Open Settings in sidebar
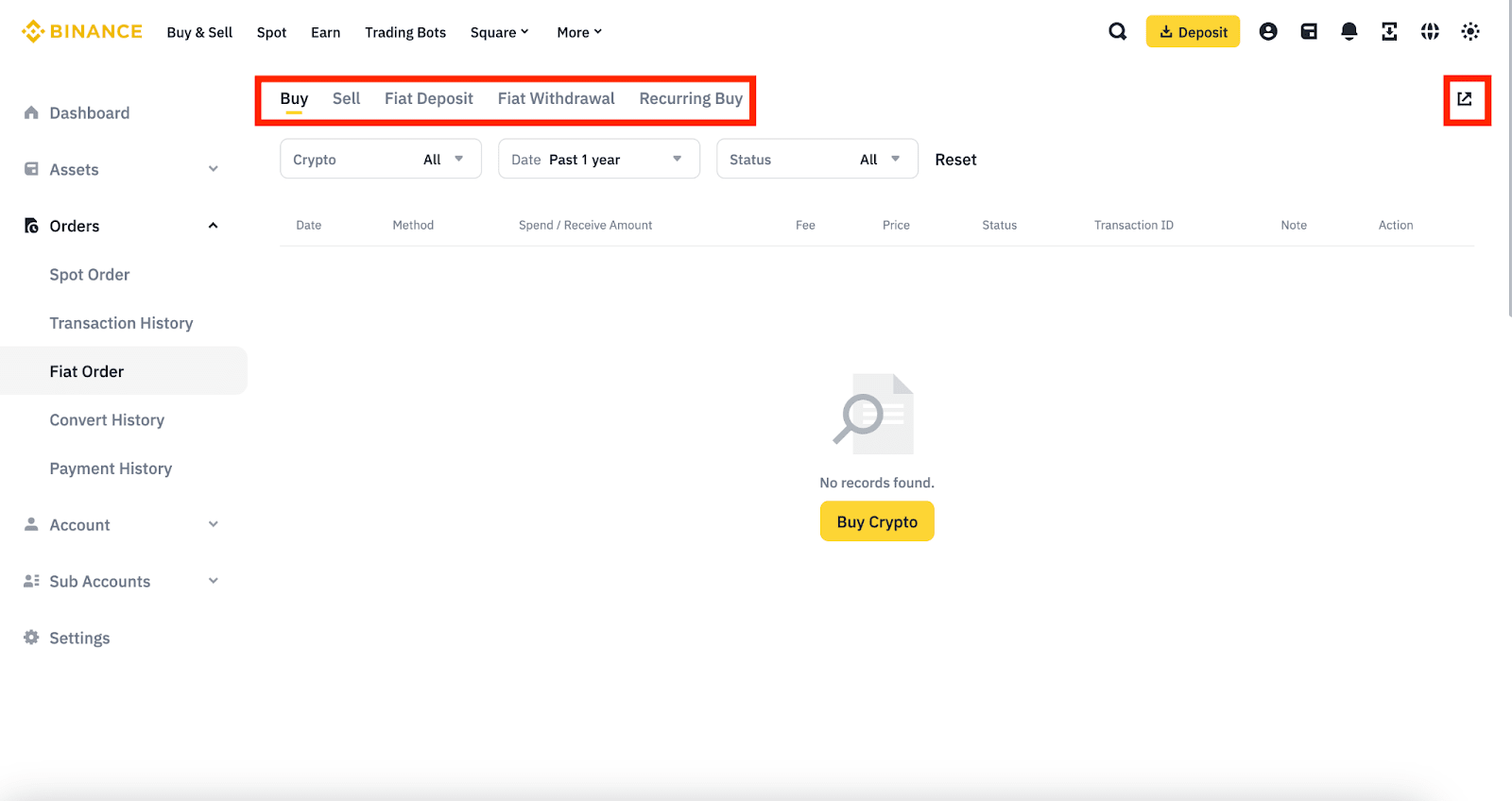The width and height of the screenshot is (1512, 801). (x=79, y=638)
